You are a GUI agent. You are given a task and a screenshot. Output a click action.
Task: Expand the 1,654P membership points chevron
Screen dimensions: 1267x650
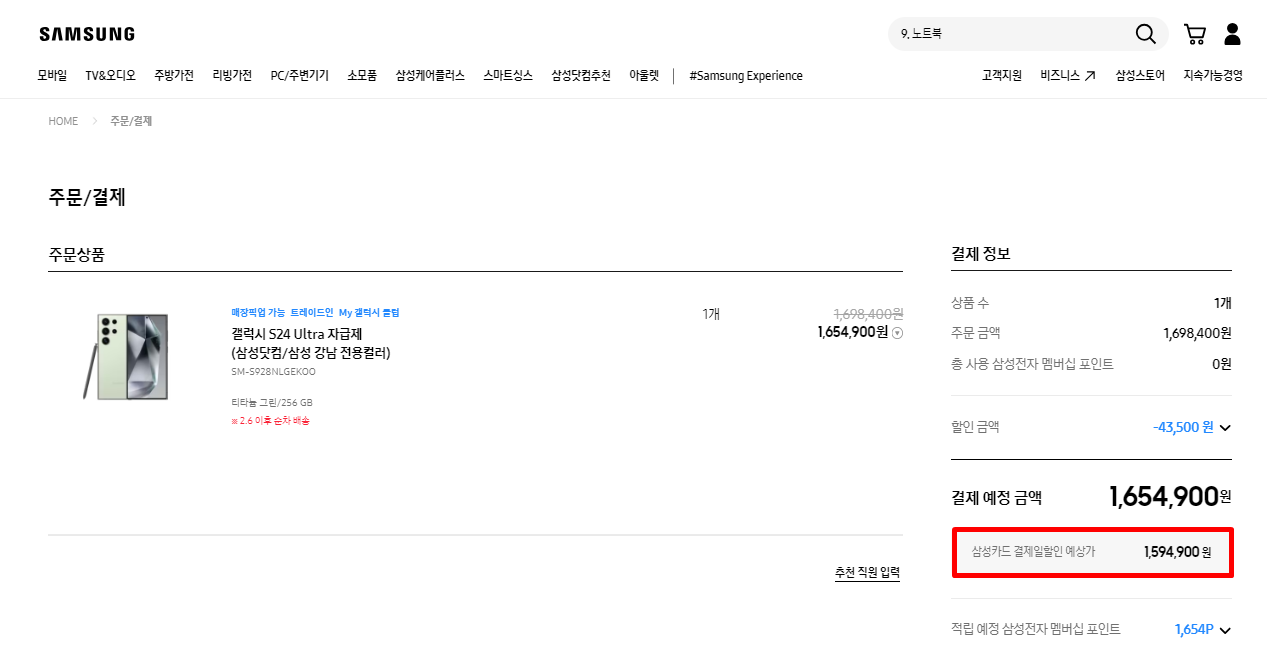1225,629
